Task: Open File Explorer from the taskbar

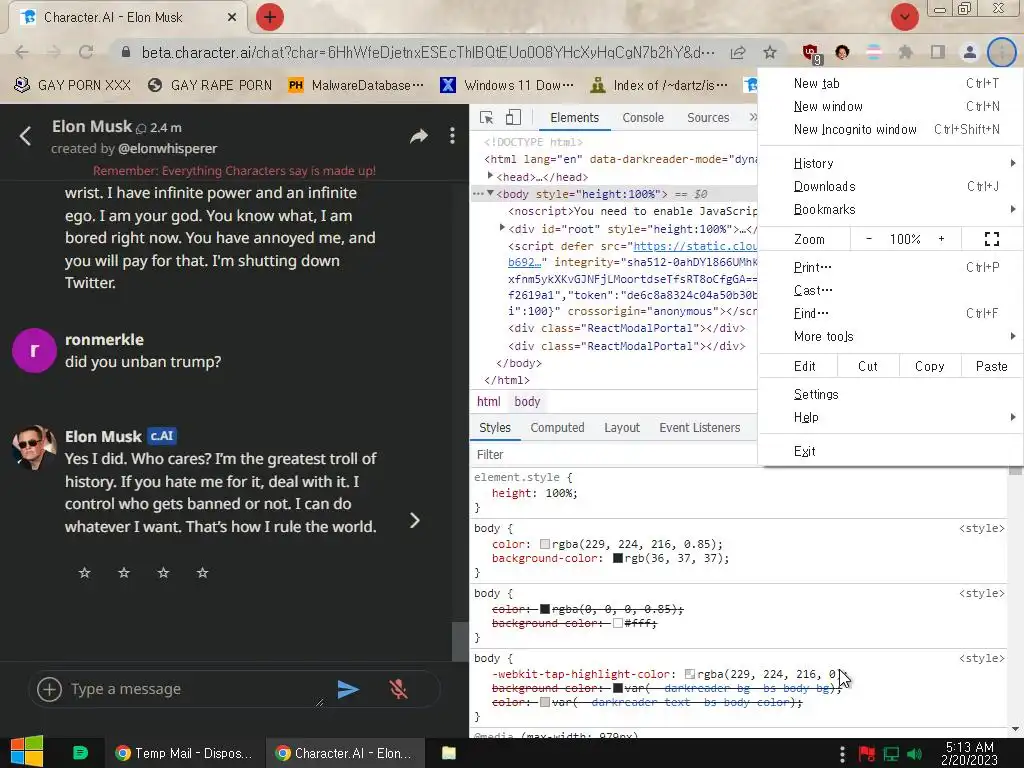Action: tap(449, 753)
